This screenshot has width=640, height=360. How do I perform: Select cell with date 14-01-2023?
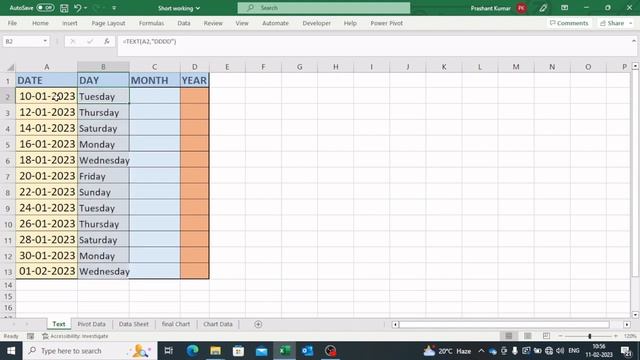(47, 128)
